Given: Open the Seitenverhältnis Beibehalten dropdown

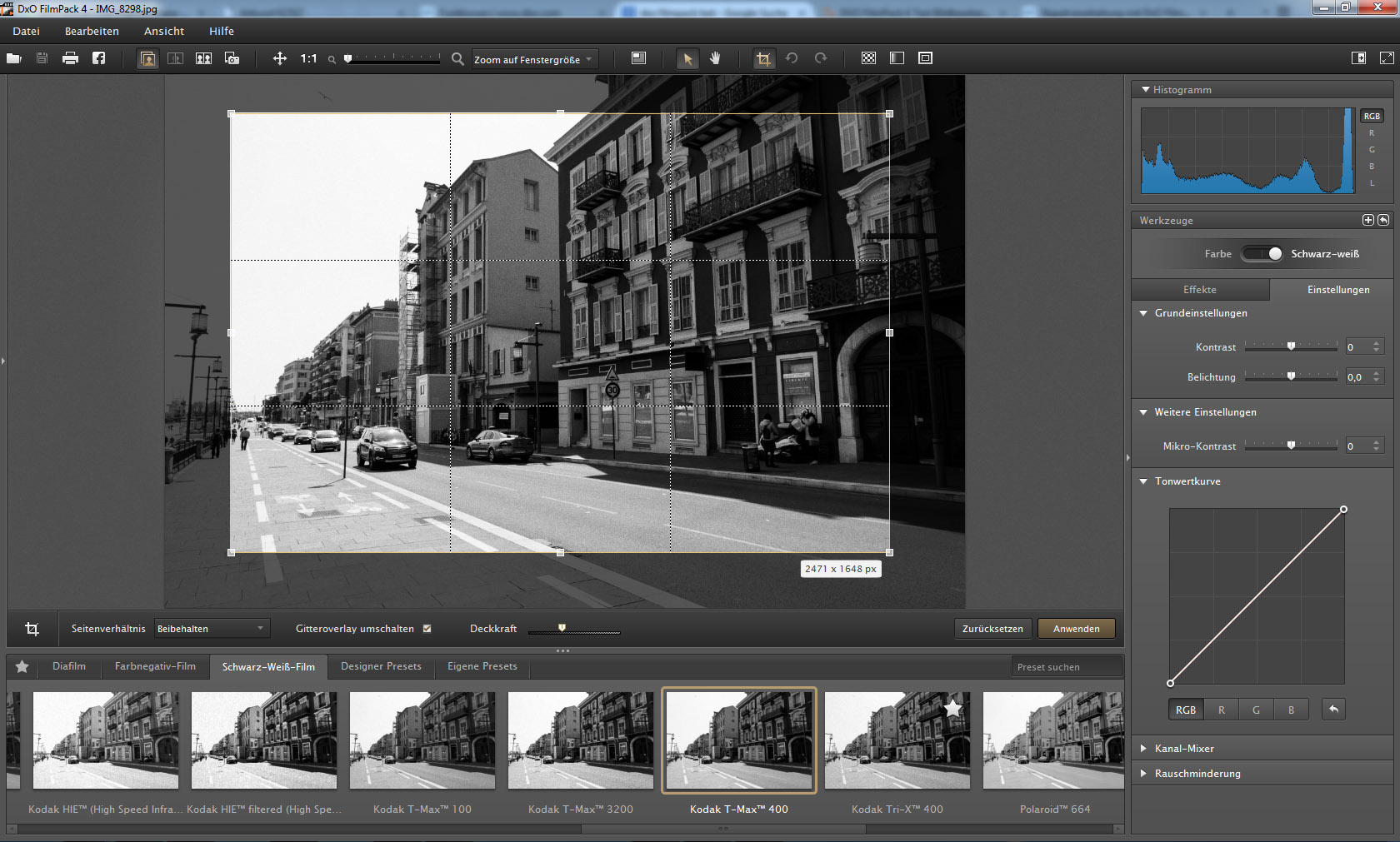Looking at the screenshot, I should pyautogui.click(x=211, y=629).
